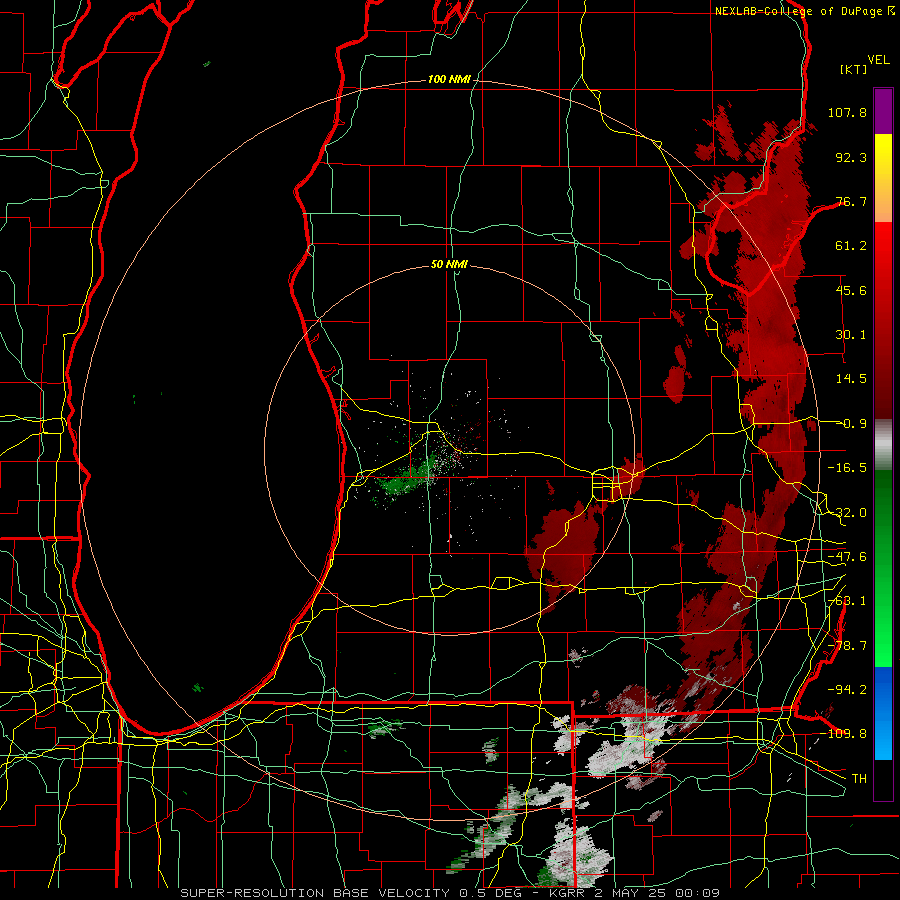Select the -0.9 scale value
Image resolution: width=900 pixels, height=900 pixels.
851,424
